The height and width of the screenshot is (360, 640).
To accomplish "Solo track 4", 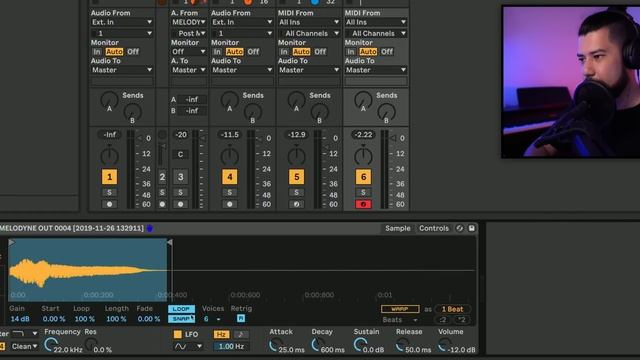I will tap(229, 192).
